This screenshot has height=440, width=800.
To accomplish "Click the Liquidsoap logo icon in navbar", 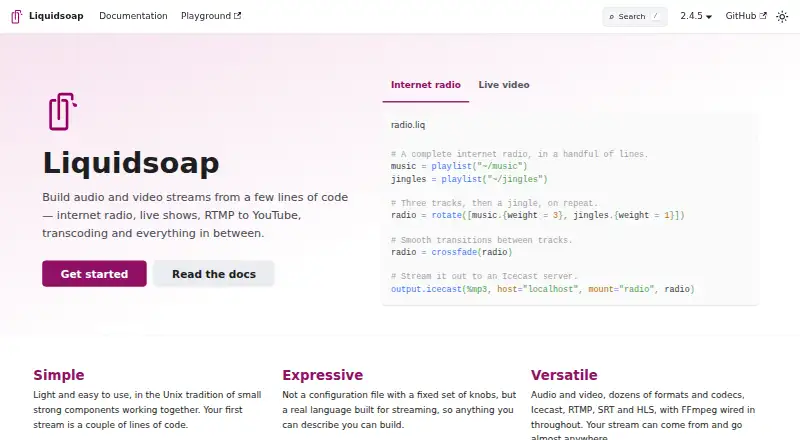I will 17,16.
